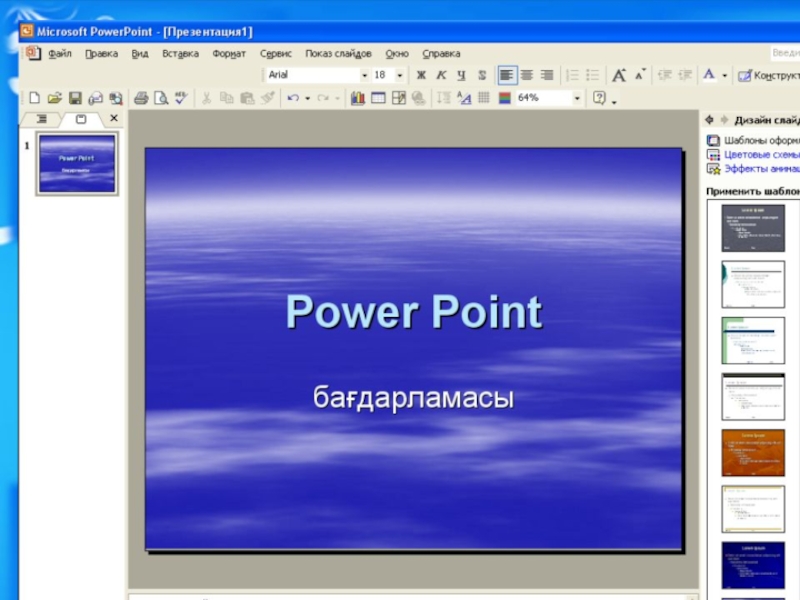Click the Undo arrow icon
Screen dimensions: 800x600
pos(293,98)
